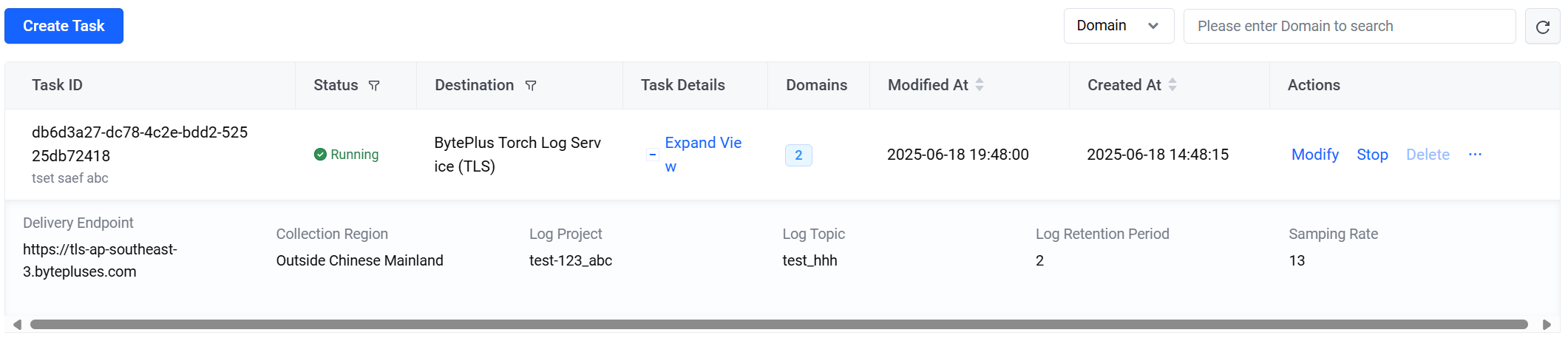Focus the Domain search input field
The width and height of the screenshot is (1568, 341).
(1349, 26)
